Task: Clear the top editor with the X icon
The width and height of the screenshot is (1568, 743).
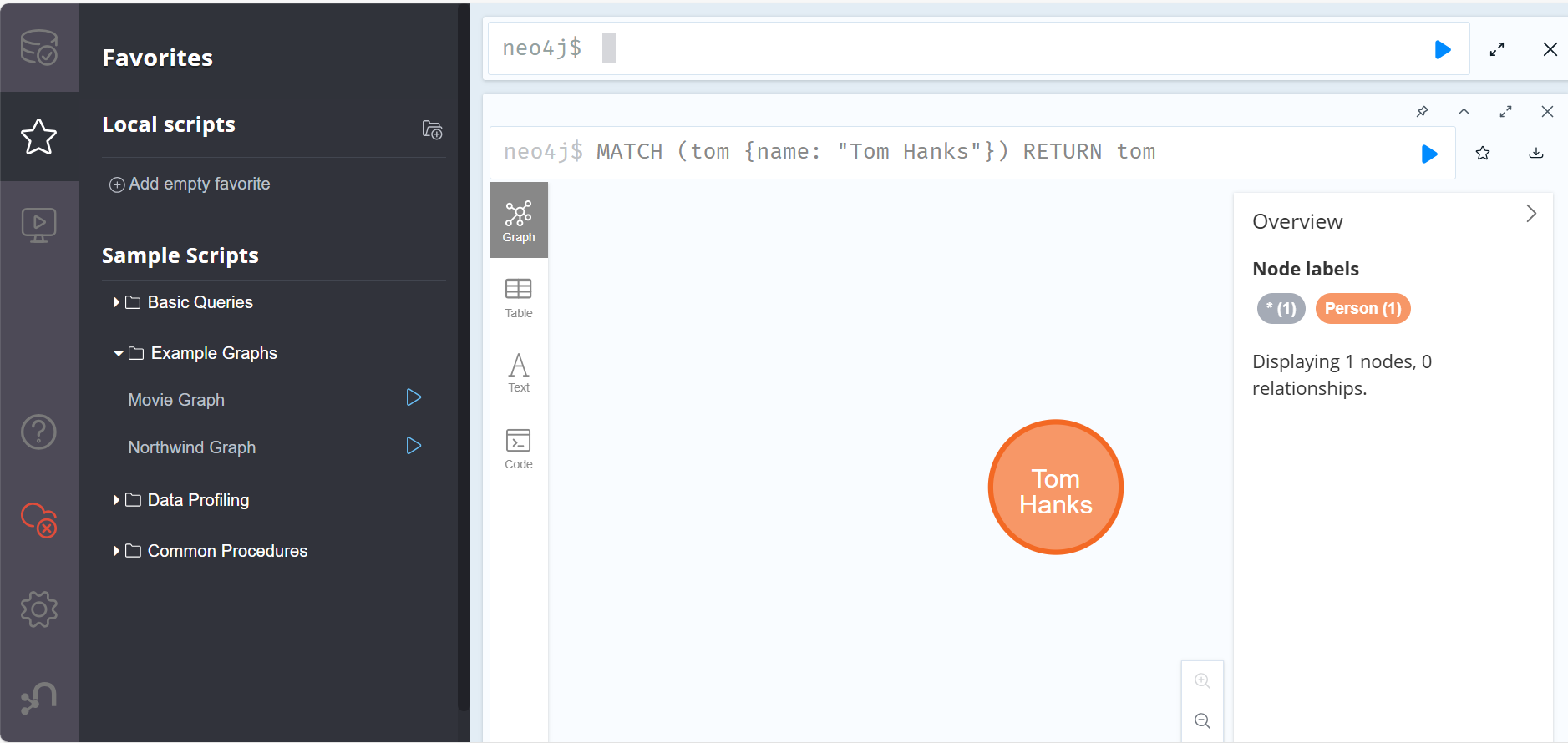Action: click(x=1550, y=49)
